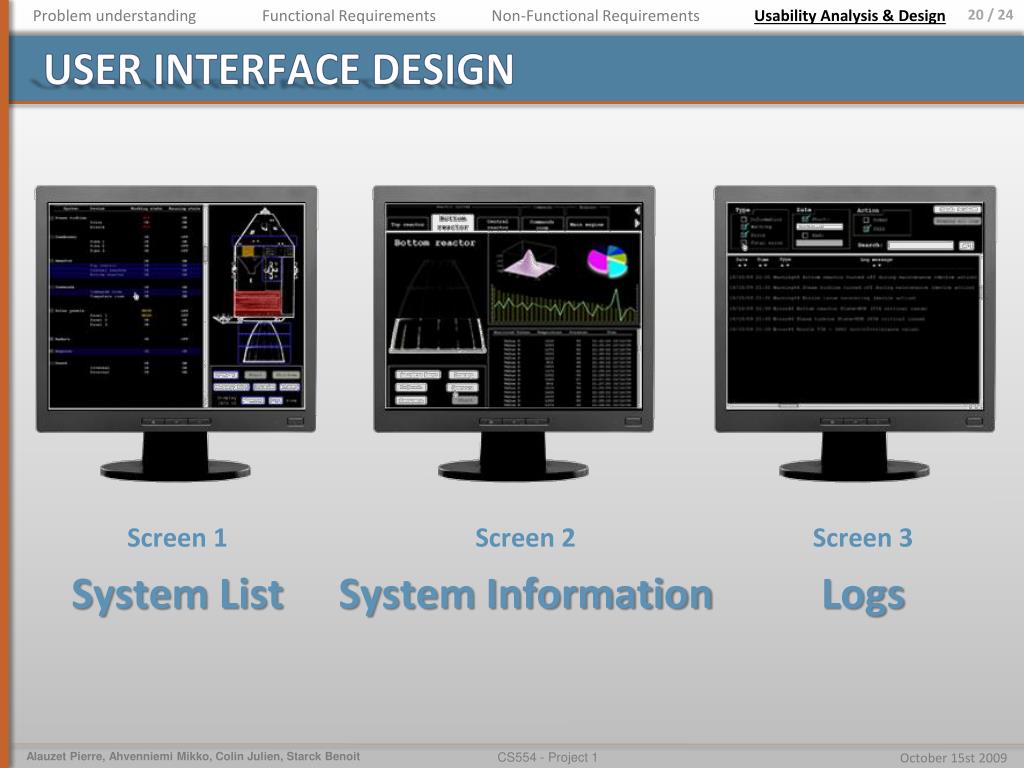Check the unchecked Action group checkbox
Viewport: 1024px width, 768px height.
pyautogui.click(x=867, y=219)
